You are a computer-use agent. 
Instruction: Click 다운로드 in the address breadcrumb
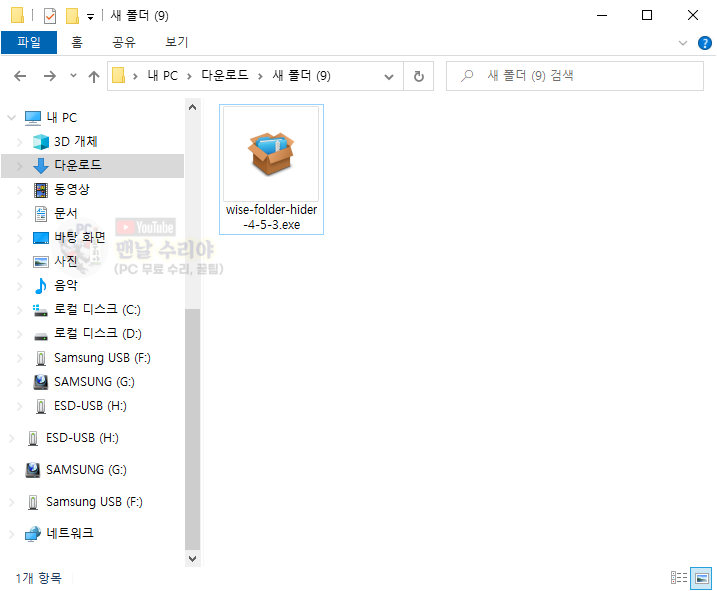pos(225,75)
